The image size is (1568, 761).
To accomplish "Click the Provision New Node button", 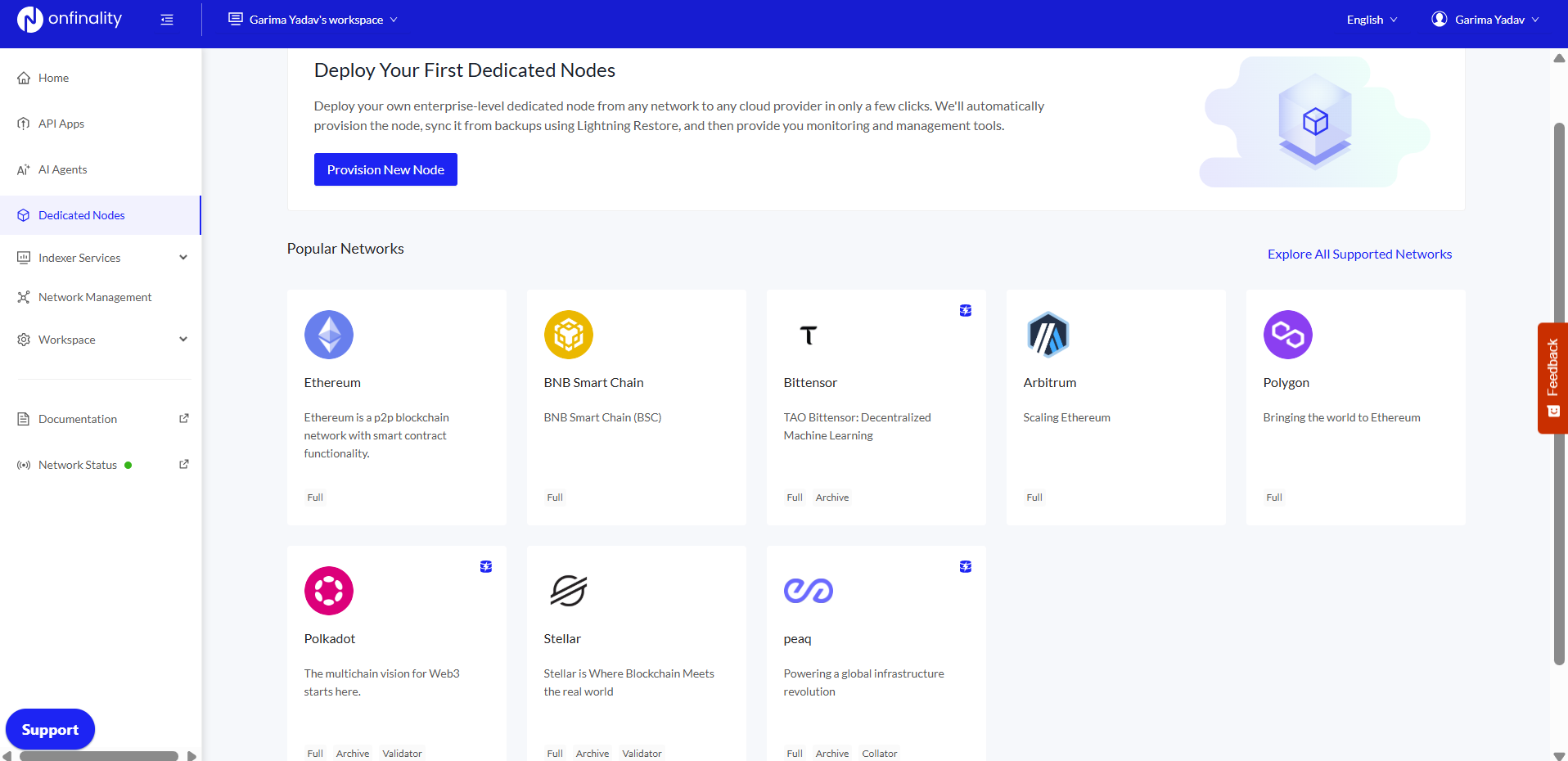I will coord(385,169).
